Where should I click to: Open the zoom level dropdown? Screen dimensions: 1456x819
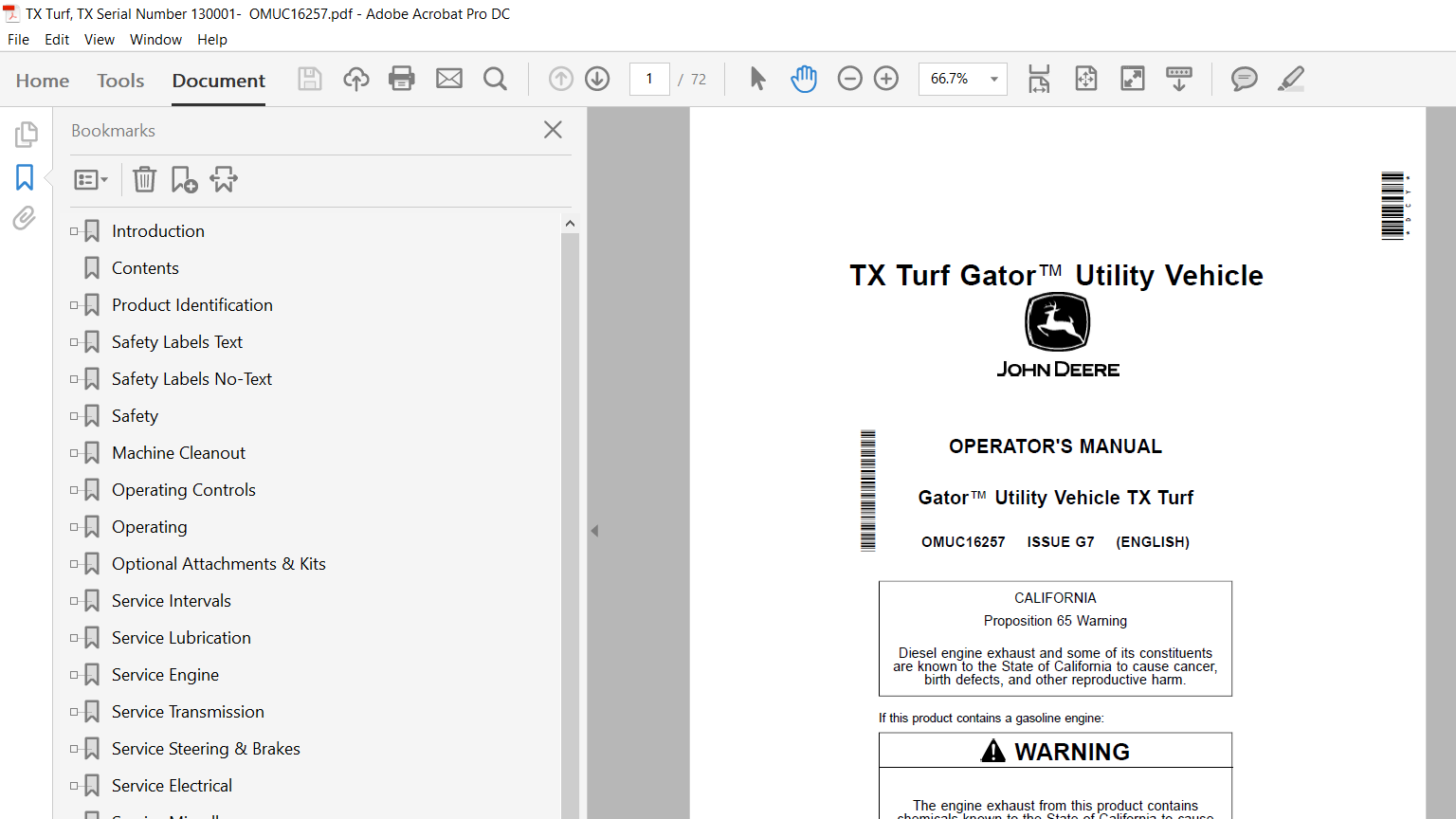(994, 79)
